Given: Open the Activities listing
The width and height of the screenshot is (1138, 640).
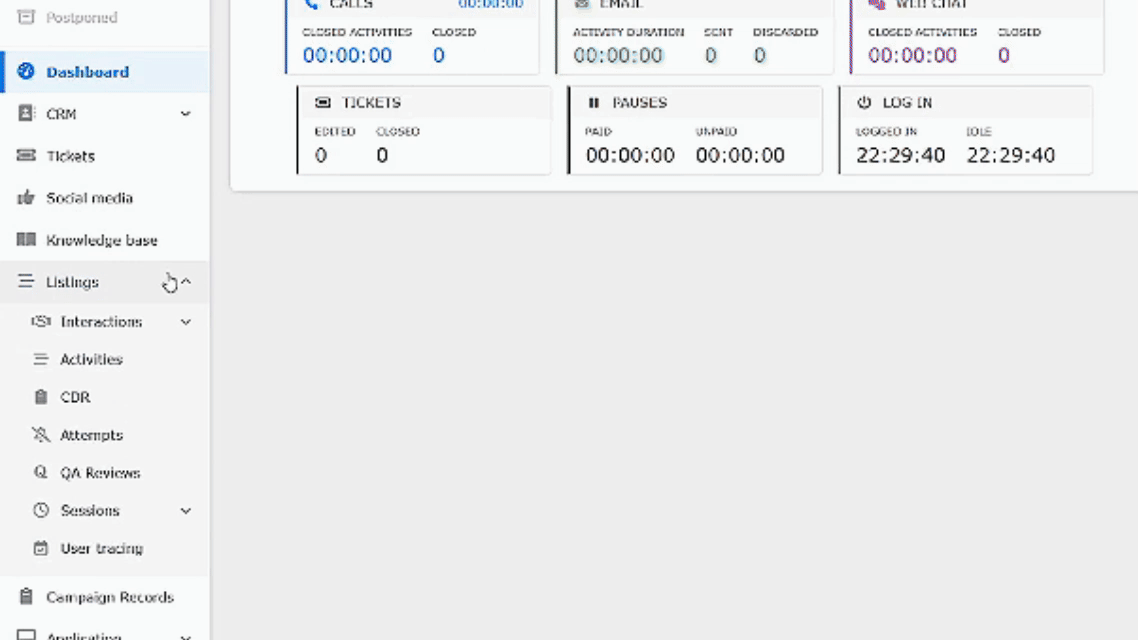Looking at the screenshot, I should click(x=91, y=359).
